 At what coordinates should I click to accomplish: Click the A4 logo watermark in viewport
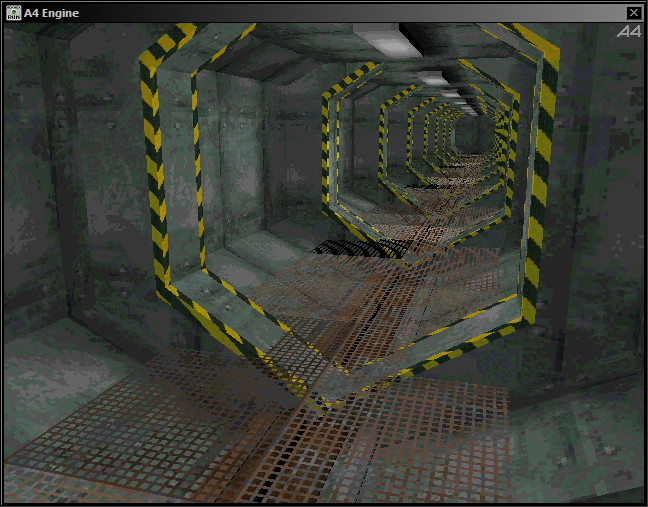pos(628,32)
